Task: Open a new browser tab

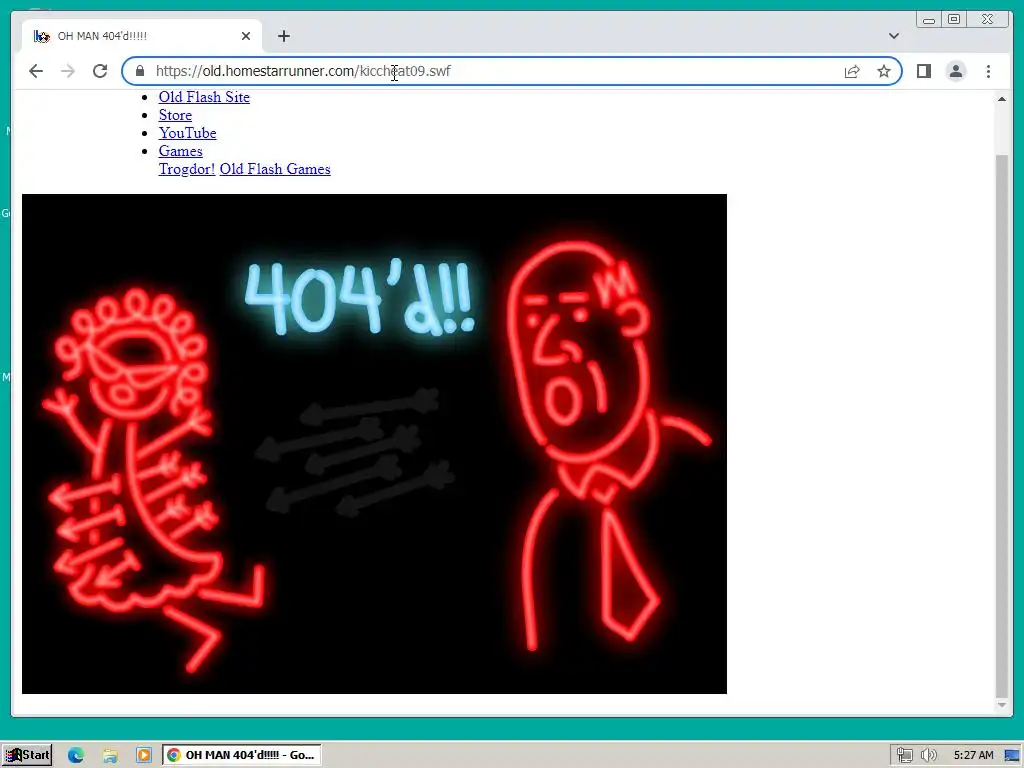Action: pos(283,36)
